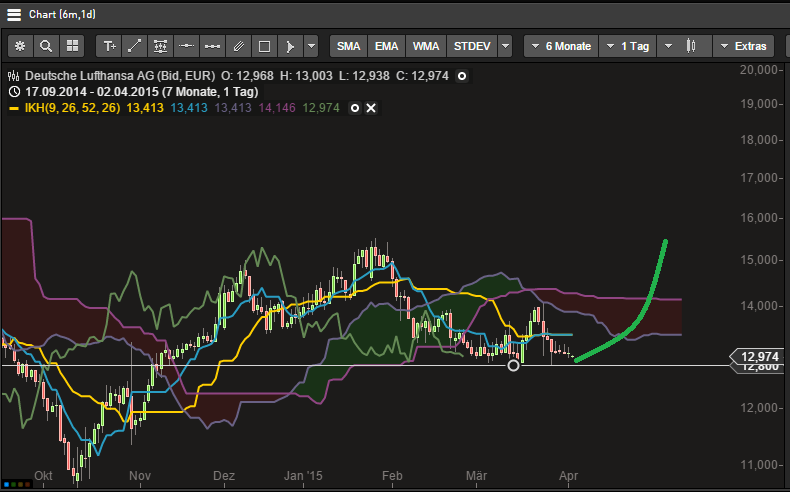Open options circle for IKH indicator
Image resolution: width=790 pixels, height=492 pixels.
tap(355, 108)
